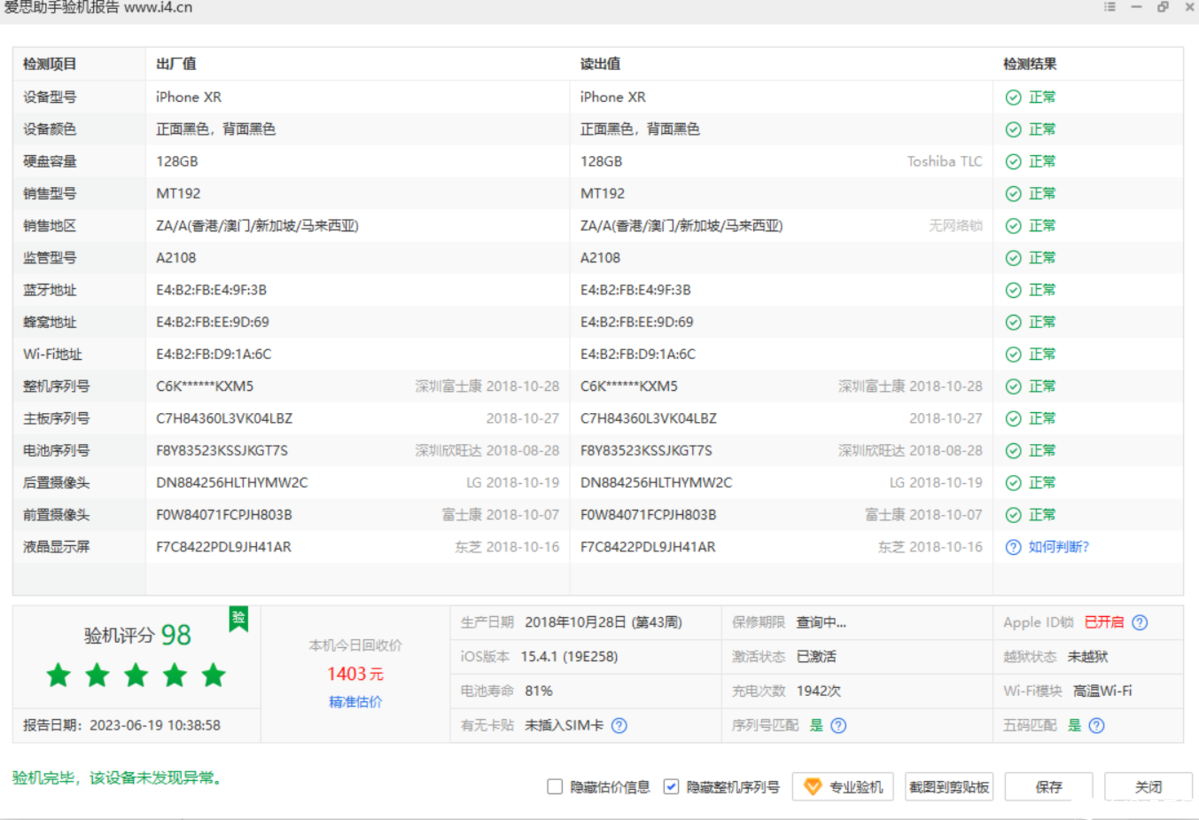Screen dimensions: 1199x820
Task: Select the 出厂值 column header
Action: pos(177,64)
